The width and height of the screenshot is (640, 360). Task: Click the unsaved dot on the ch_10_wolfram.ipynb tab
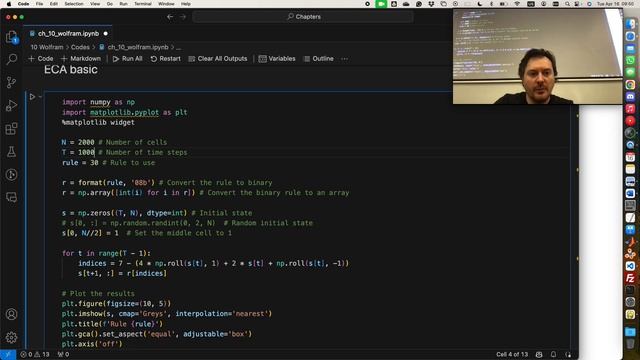click(x=106, y=33)
